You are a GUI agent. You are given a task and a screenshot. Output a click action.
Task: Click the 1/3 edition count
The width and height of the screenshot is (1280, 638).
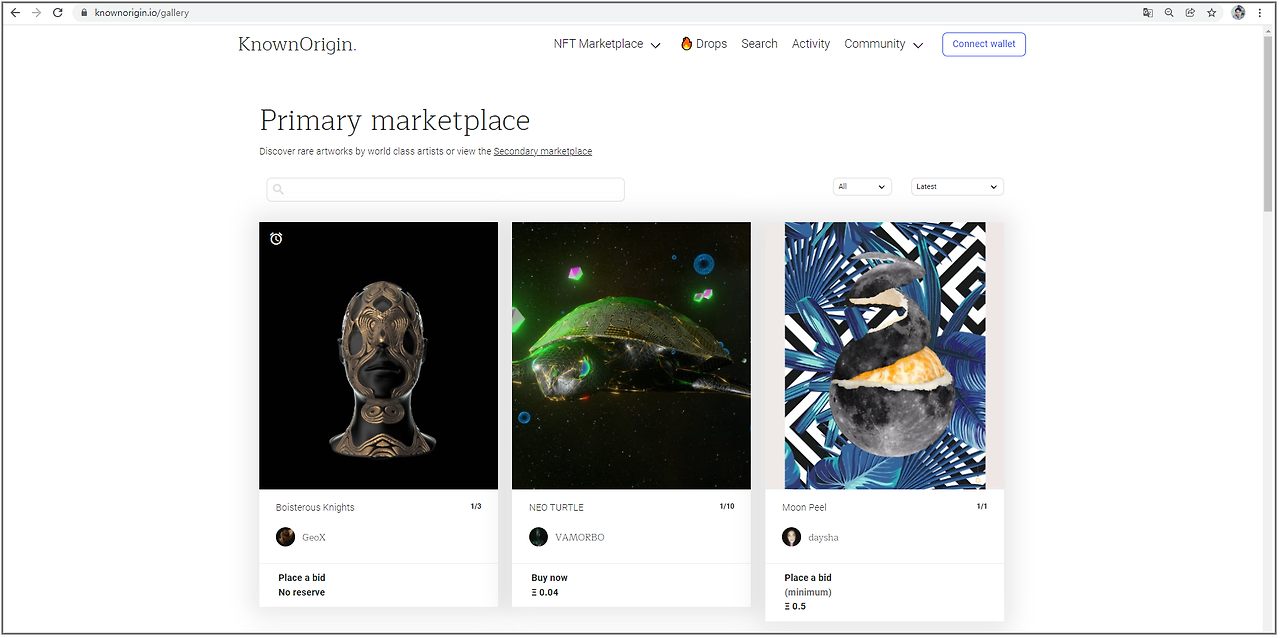pyautogui.click(x=476, y=507)
